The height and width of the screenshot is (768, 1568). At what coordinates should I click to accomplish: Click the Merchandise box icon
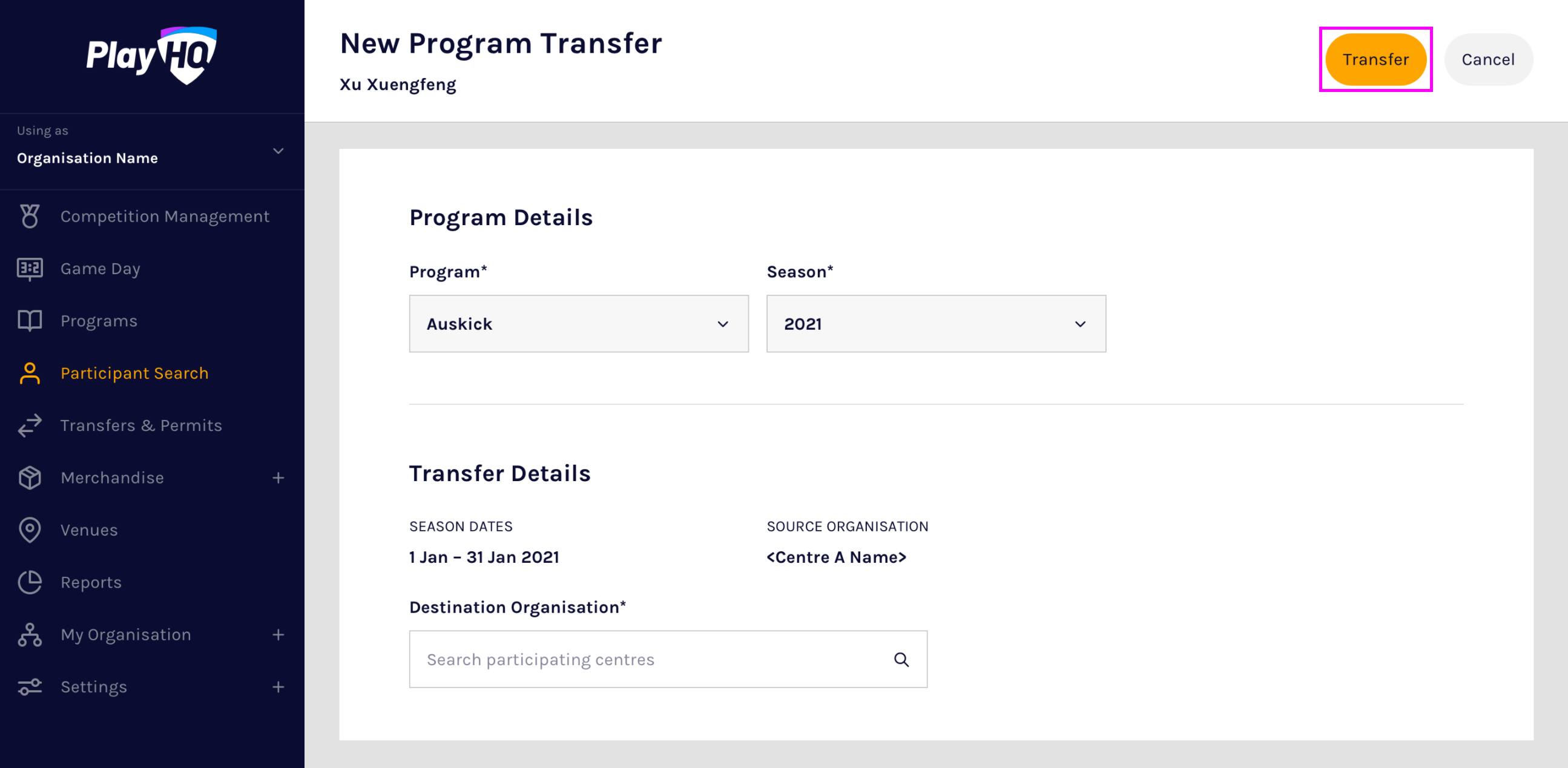[29, 478]
